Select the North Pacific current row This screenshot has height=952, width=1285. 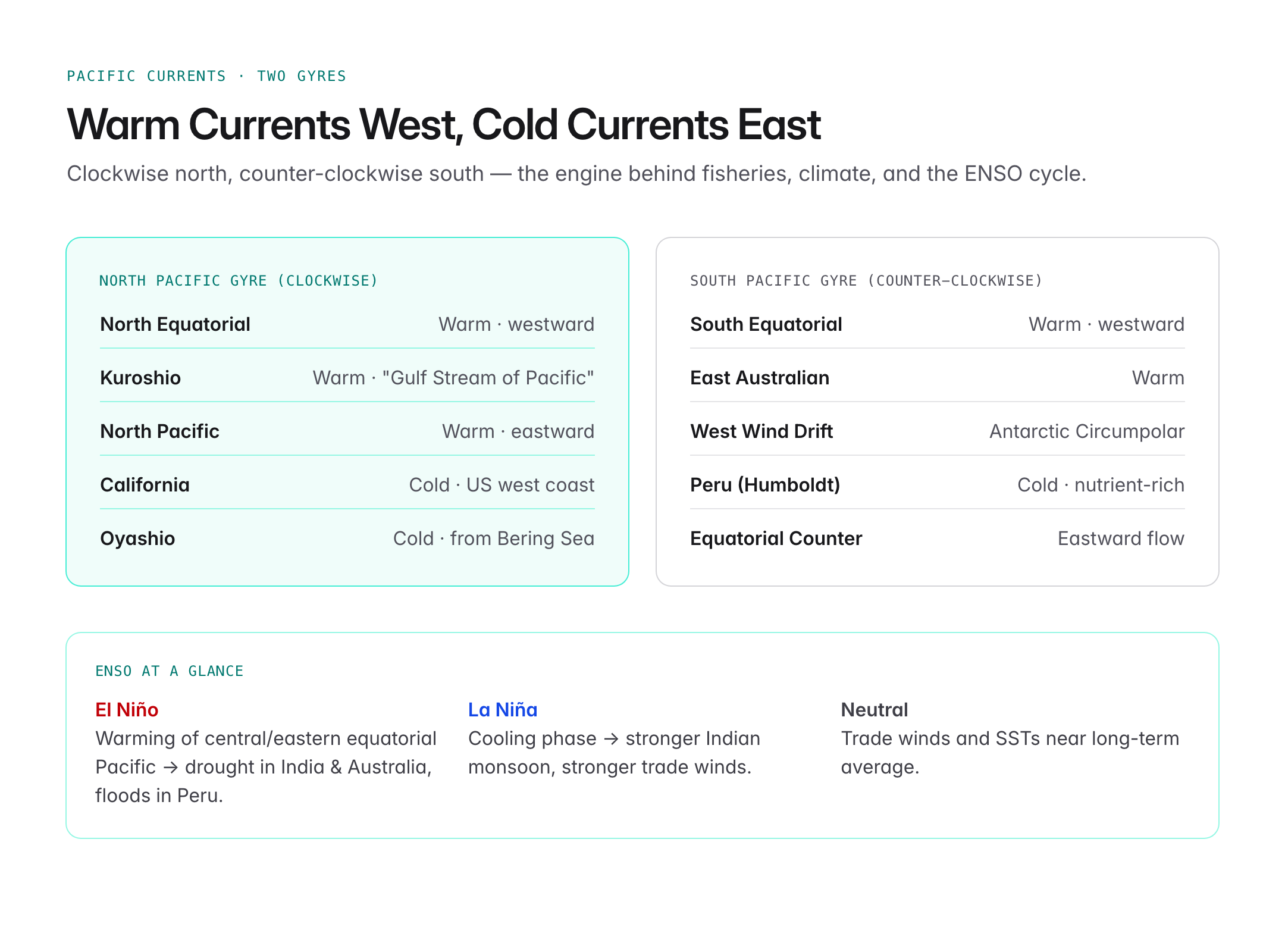click(347, 431)
